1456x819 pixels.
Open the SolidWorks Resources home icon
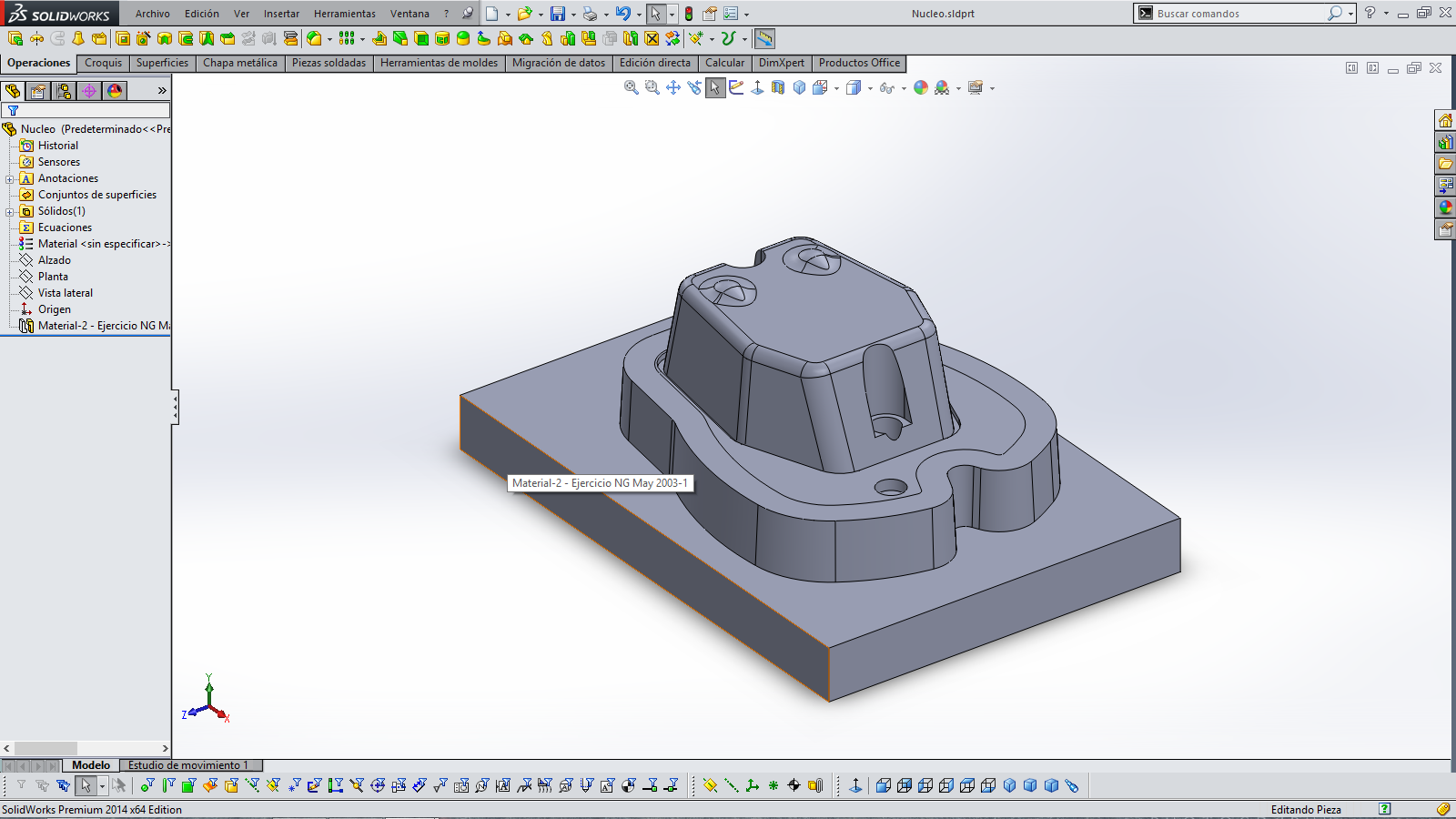click(1445, 120)
